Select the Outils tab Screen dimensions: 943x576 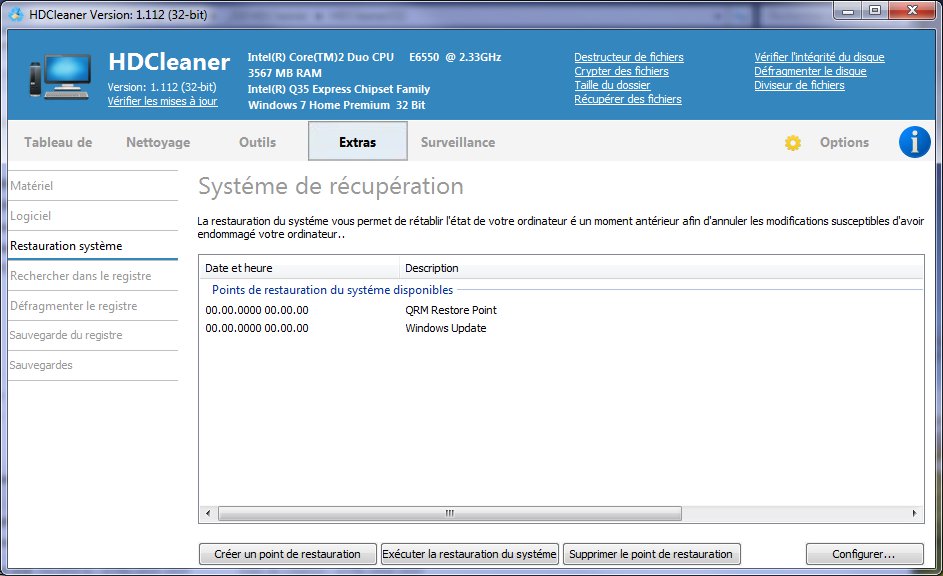click(257, 142)
